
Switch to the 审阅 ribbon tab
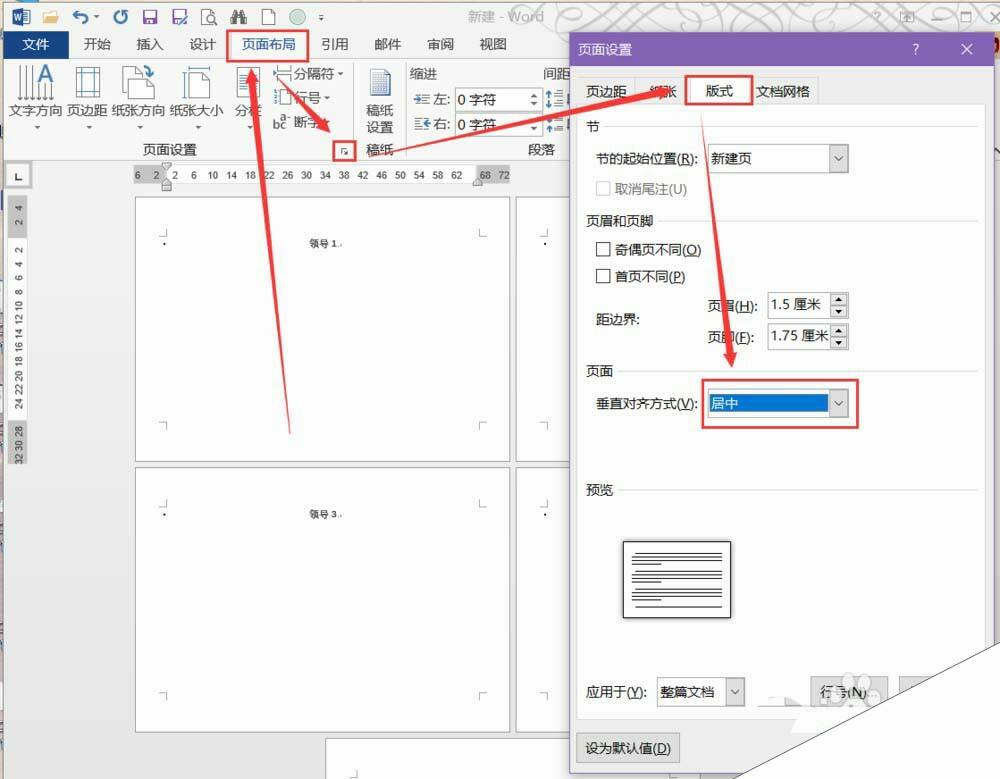tap(441, 44)
